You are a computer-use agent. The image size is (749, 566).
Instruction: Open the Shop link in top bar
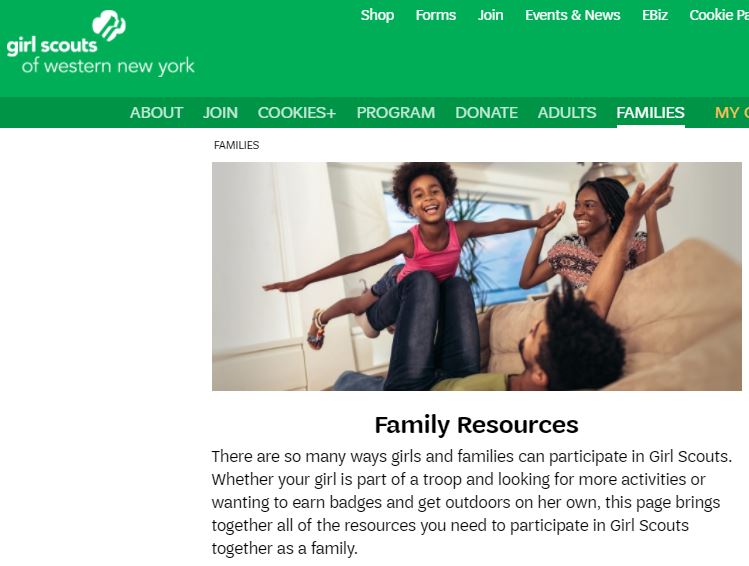pyautogui.click(x=377, y=15)
